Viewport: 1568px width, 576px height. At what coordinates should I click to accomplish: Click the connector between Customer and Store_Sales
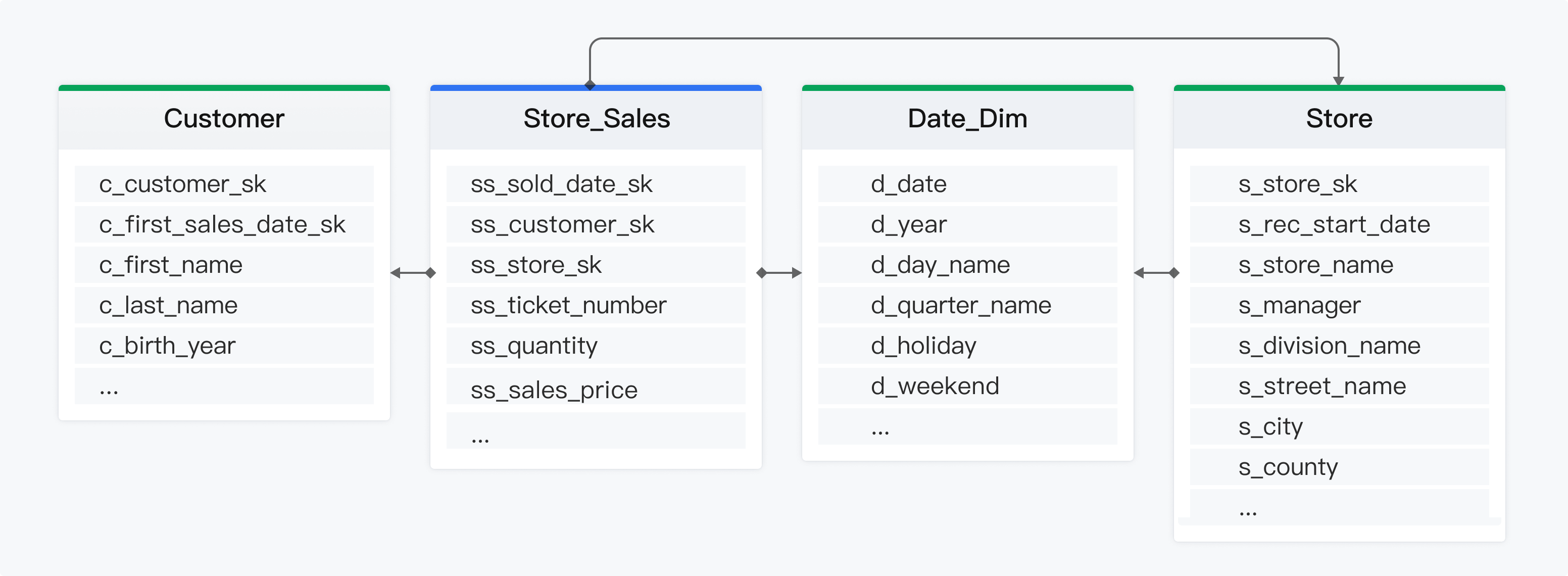pos(413,273)
